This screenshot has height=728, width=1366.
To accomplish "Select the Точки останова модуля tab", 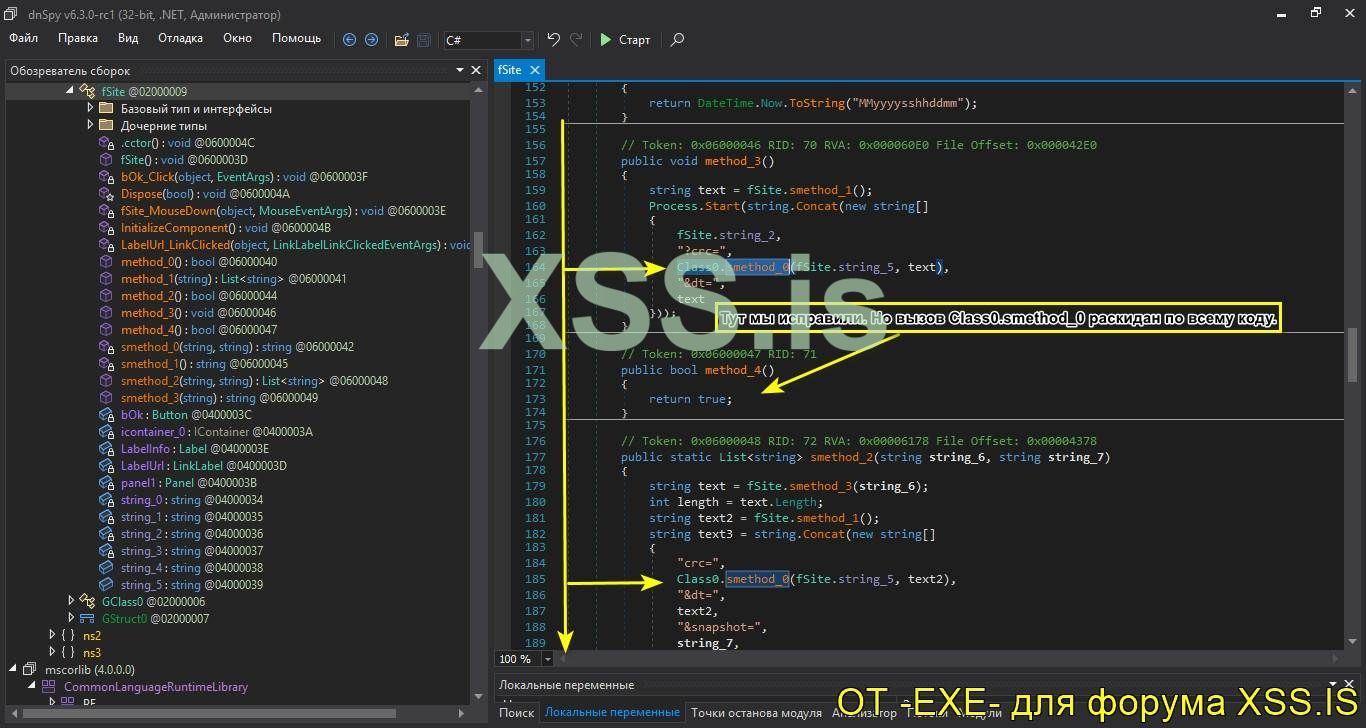I will 756,713.
